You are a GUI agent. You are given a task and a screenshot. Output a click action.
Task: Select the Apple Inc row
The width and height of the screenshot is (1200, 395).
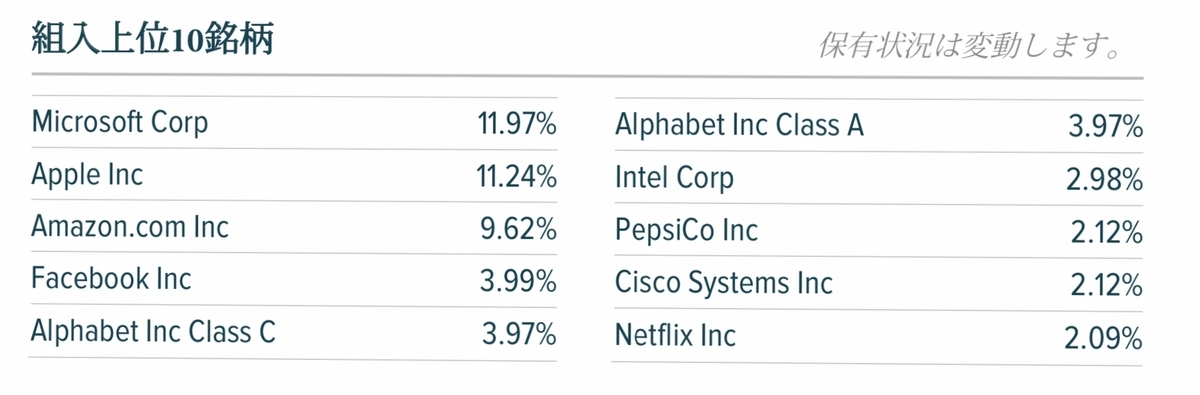click(293, 176)
